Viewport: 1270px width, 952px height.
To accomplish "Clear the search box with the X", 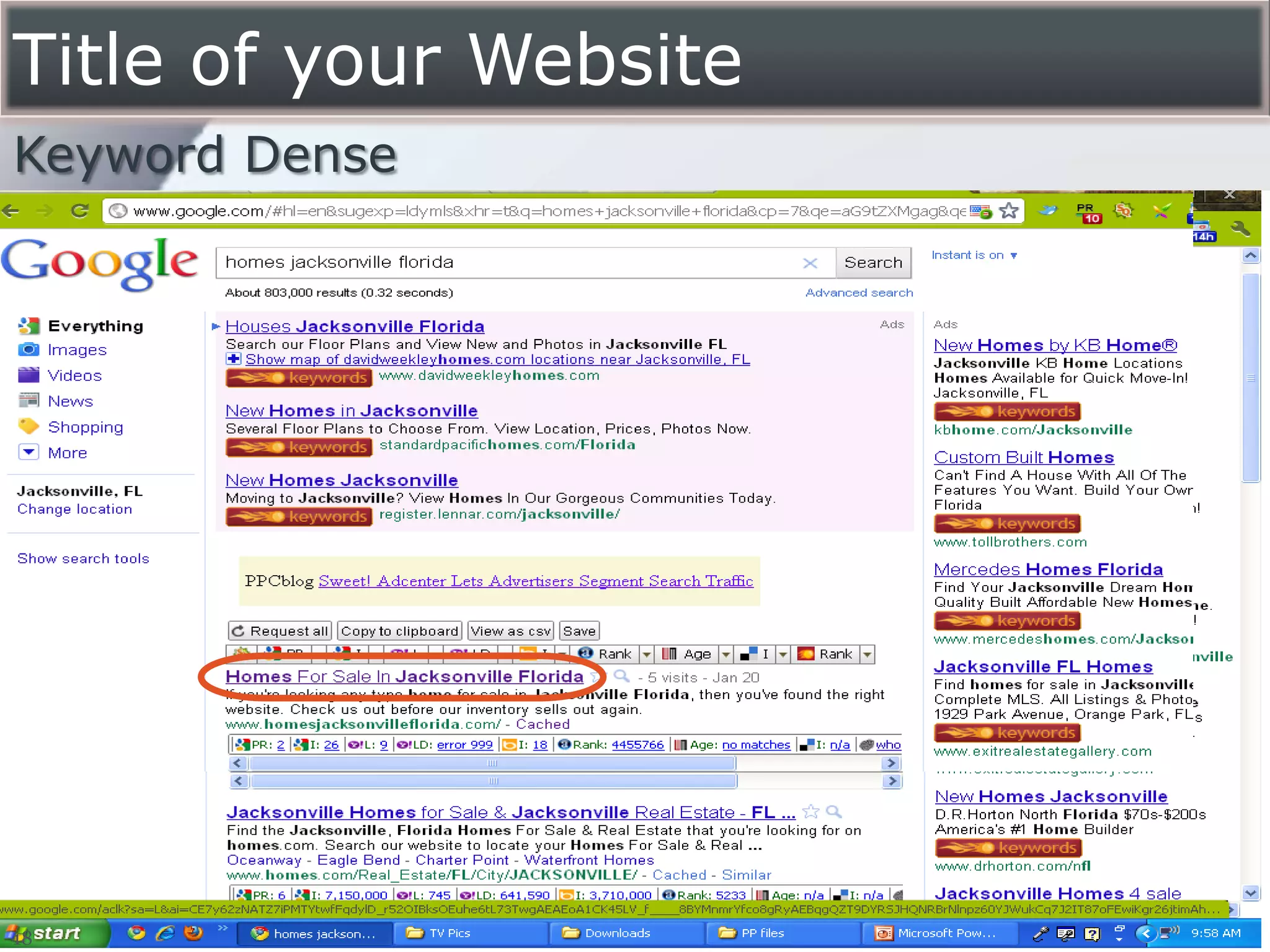I will (x=810, y=263).
